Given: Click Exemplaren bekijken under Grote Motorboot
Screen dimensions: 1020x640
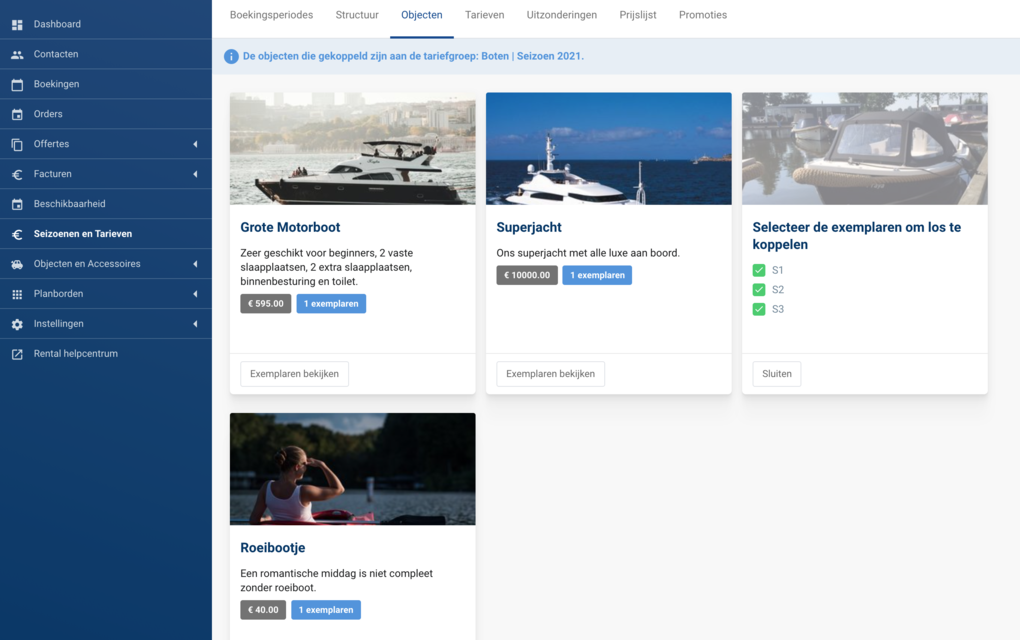Looking at the screenshot, I should pyautogui.click(x=294, y=374).
